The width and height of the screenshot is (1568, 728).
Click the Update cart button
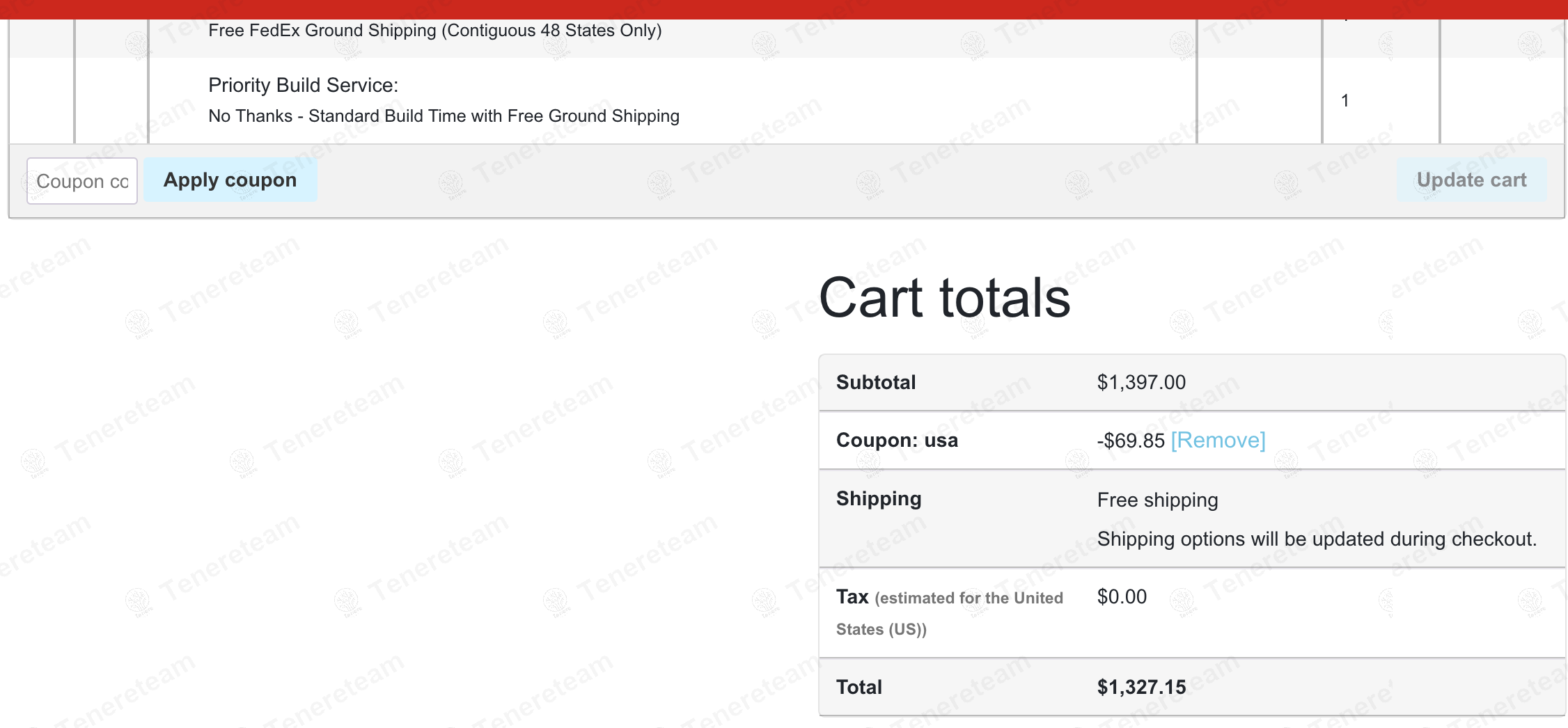[1471, 180]
